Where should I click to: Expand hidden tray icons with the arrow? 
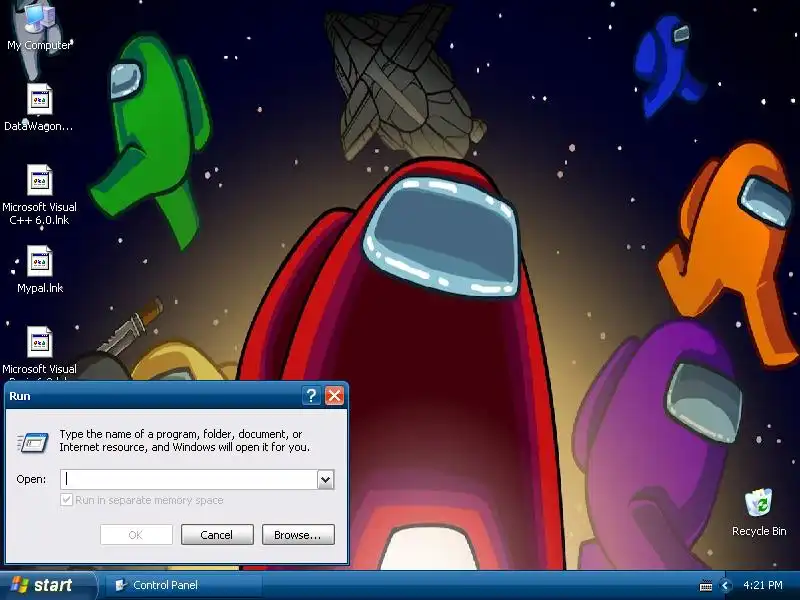(725, 586)
